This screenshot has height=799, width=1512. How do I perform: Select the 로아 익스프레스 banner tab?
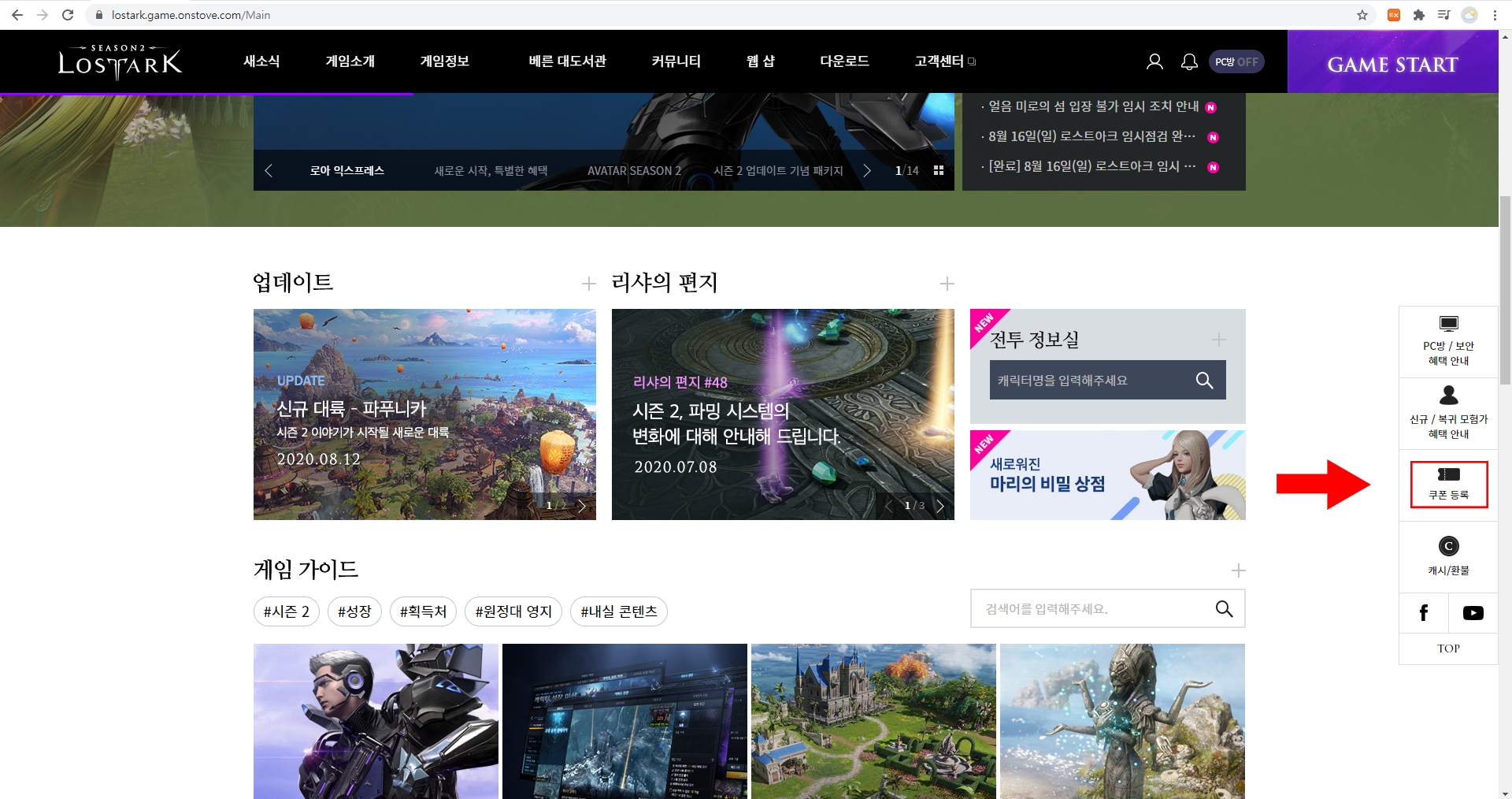click(x=347, y=171)
